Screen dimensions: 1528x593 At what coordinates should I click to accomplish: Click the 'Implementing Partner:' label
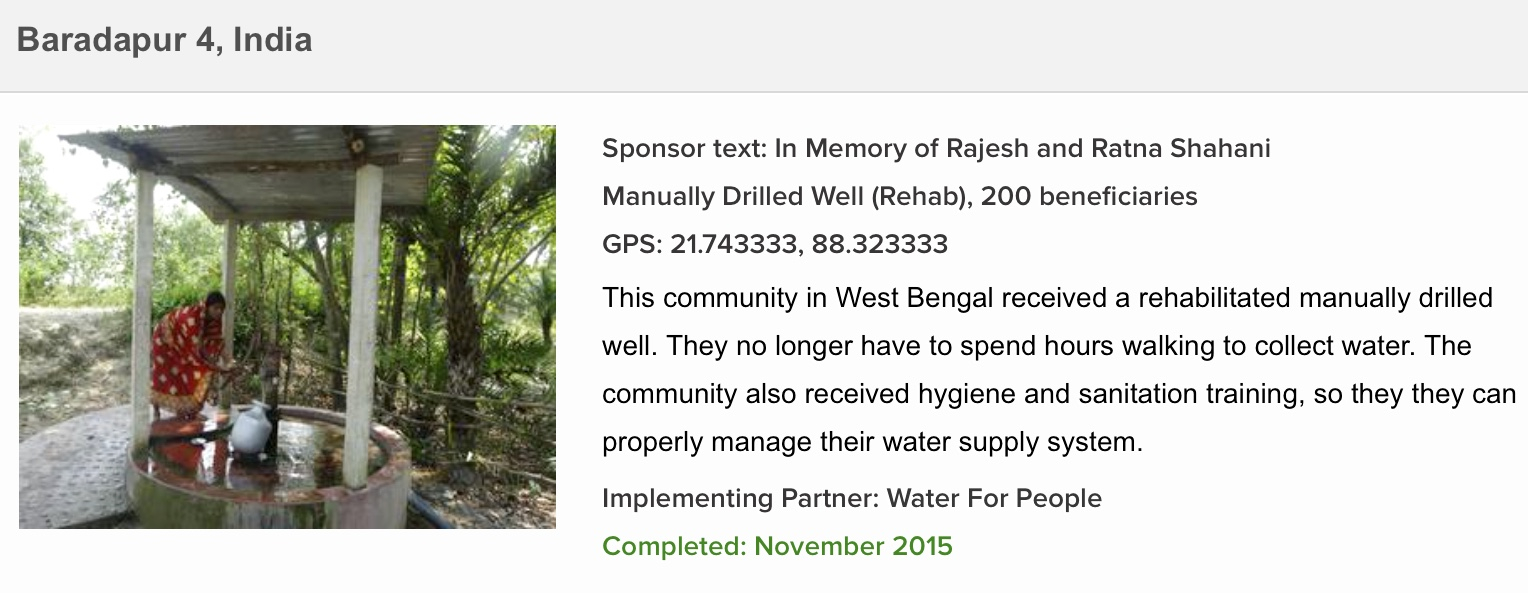740,498
